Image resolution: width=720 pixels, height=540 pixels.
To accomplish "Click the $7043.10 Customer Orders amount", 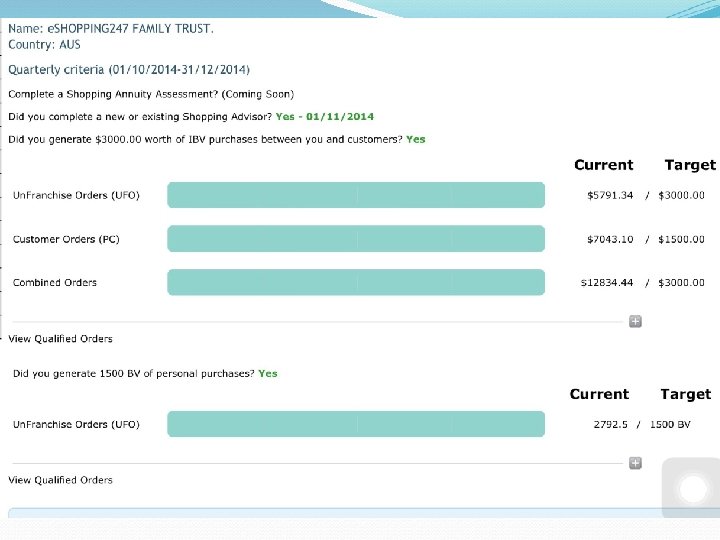I will tap(610, 239).
